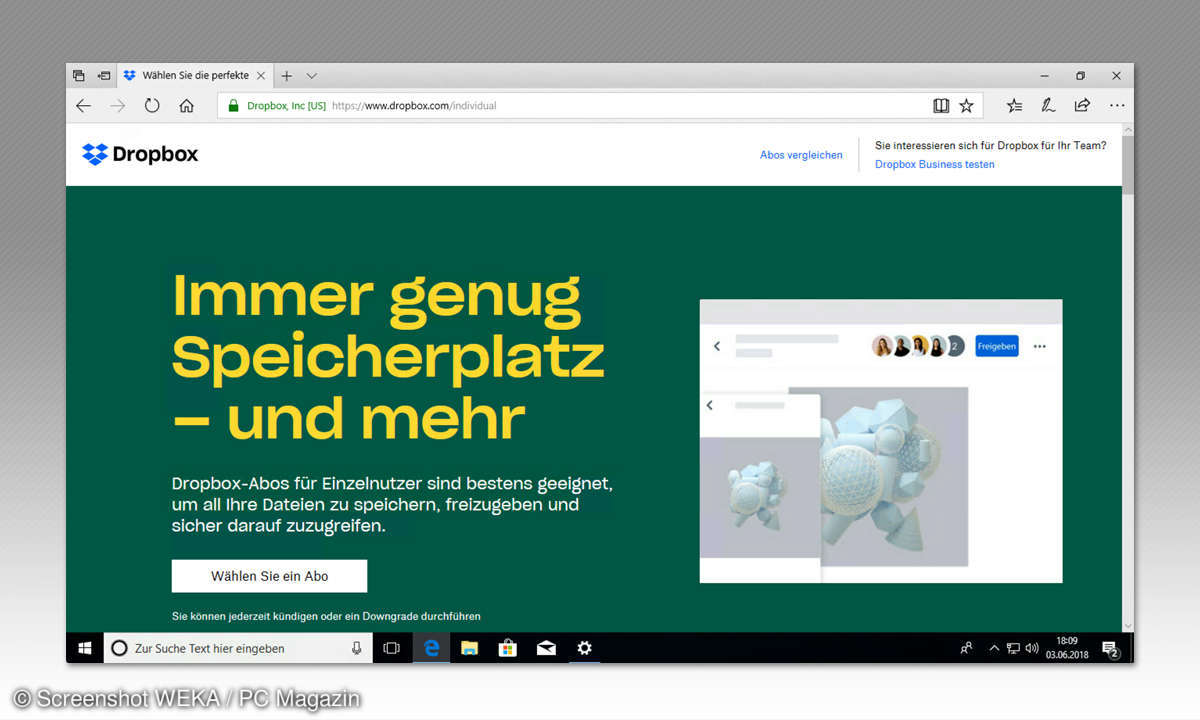This screenshot has height=720, width=1200.
Task: Click the network icon in system tray
Action: 1013,648
